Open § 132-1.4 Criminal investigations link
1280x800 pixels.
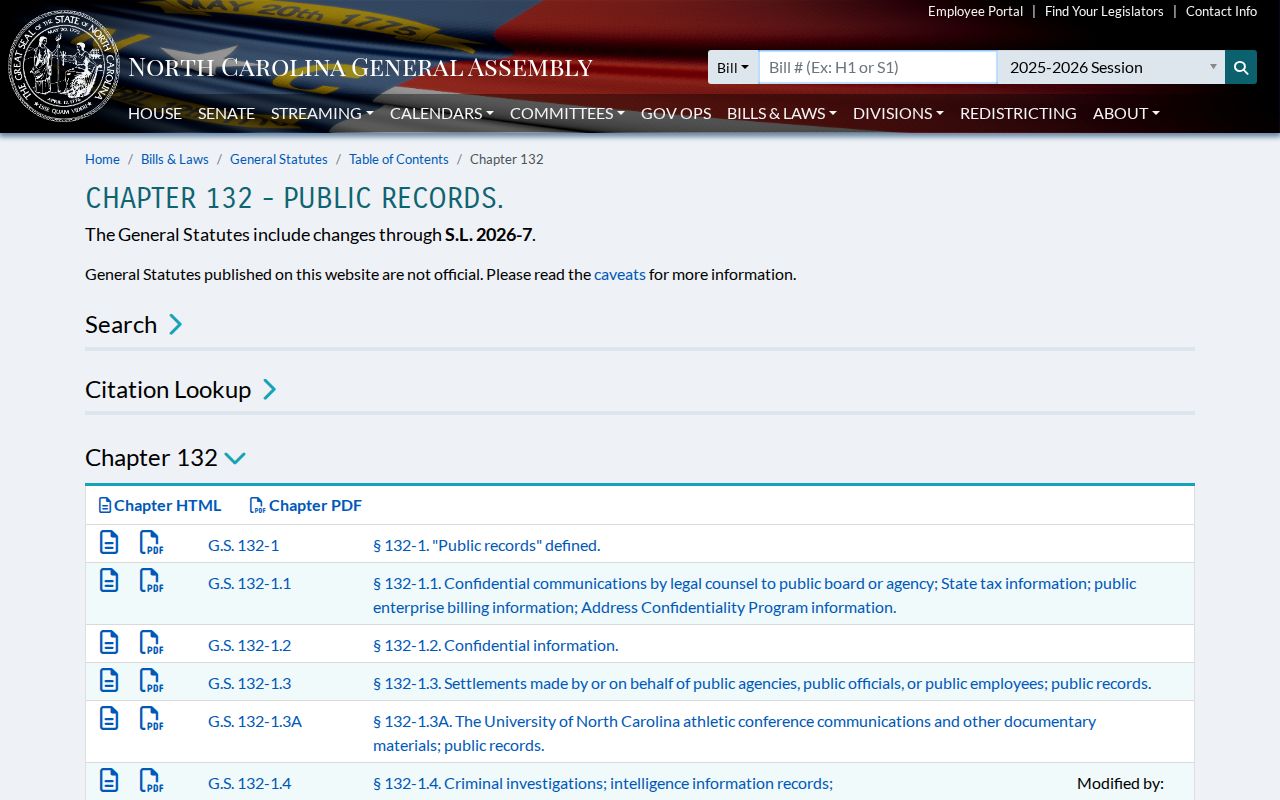coord(603,783)
